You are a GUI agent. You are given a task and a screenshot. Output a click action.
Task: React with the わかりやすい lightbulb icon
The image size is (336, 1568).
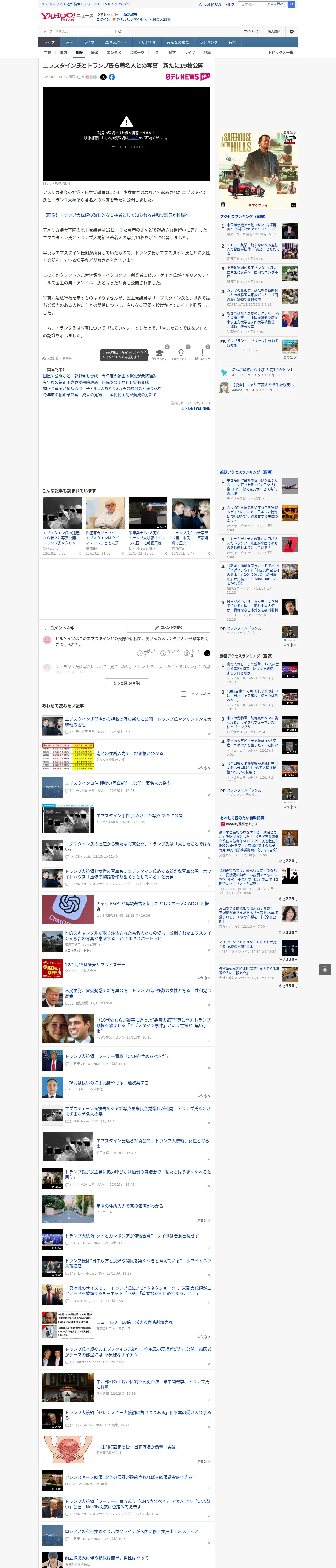[x=181, y=353]
